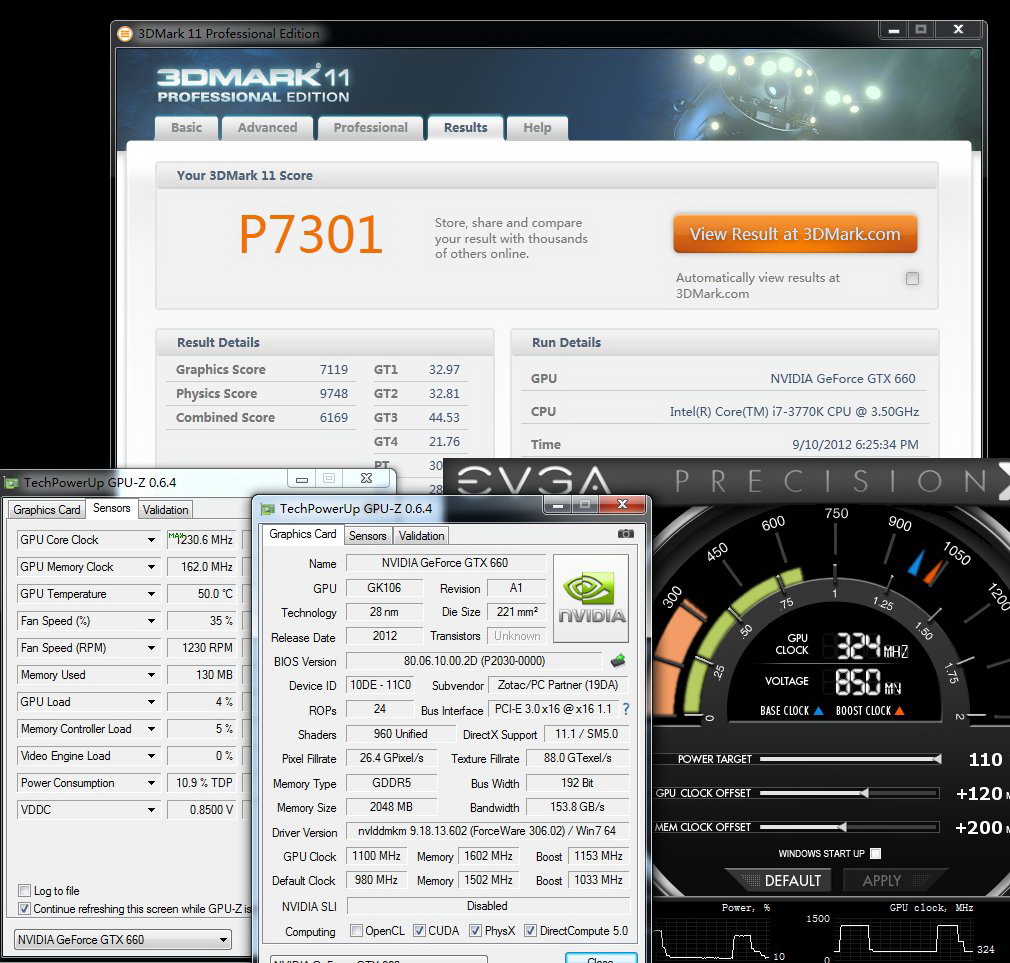Click the P7301 score text
This screenshot has height=963, width=1010.
coord(310,234)
